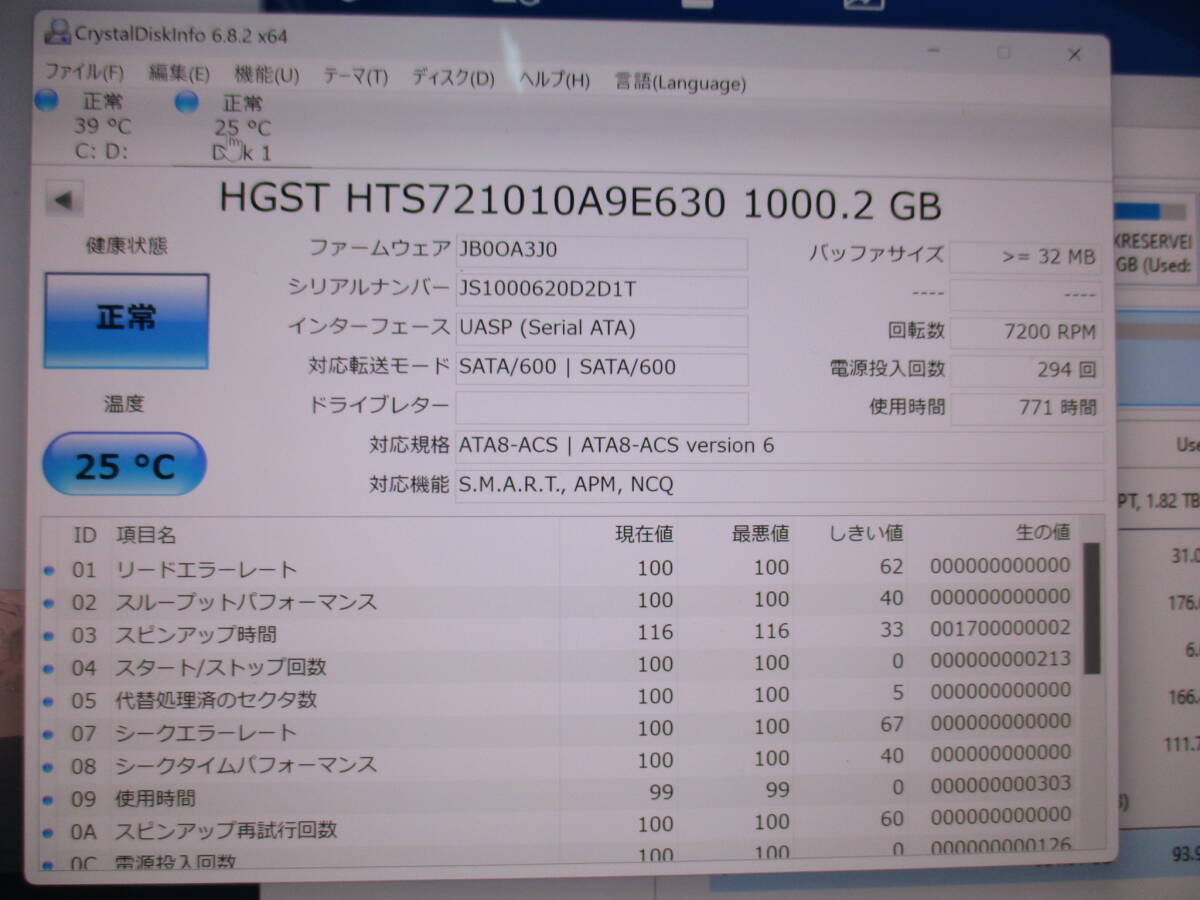Click the buffer size value >= 32 MB
Image resolution: width=1200 pixels, height=900 pixels.
click(1025, 256)
